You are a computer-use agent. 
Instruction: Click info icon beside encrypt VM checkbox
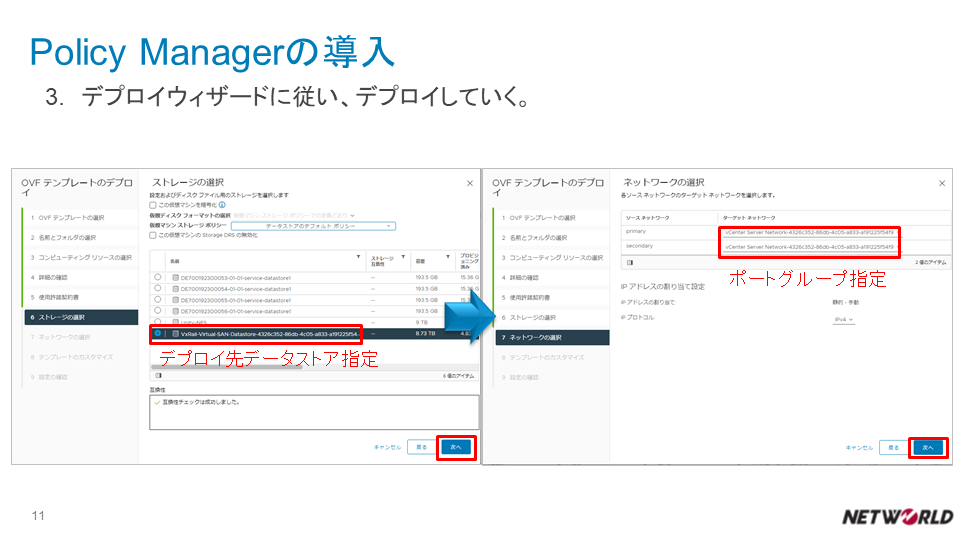tap(222, 205)
